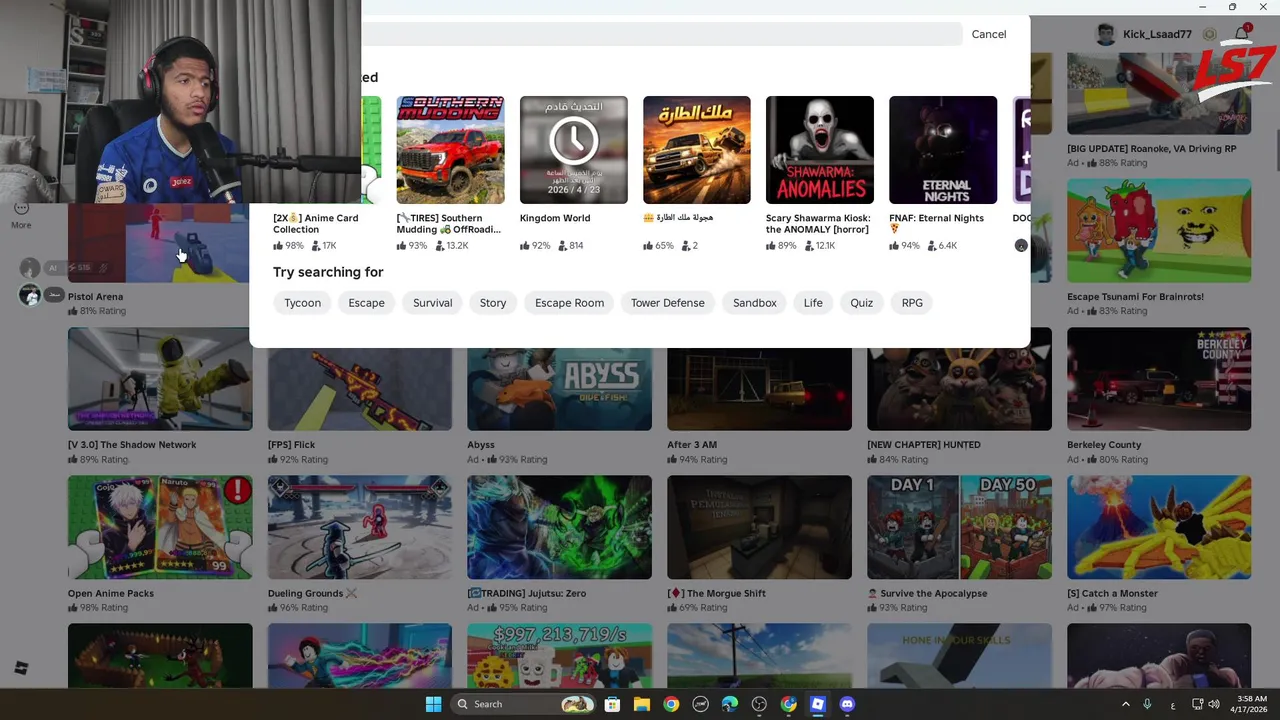Click the Kick_Lsaad77 profile avatar

click(1105, 34)
